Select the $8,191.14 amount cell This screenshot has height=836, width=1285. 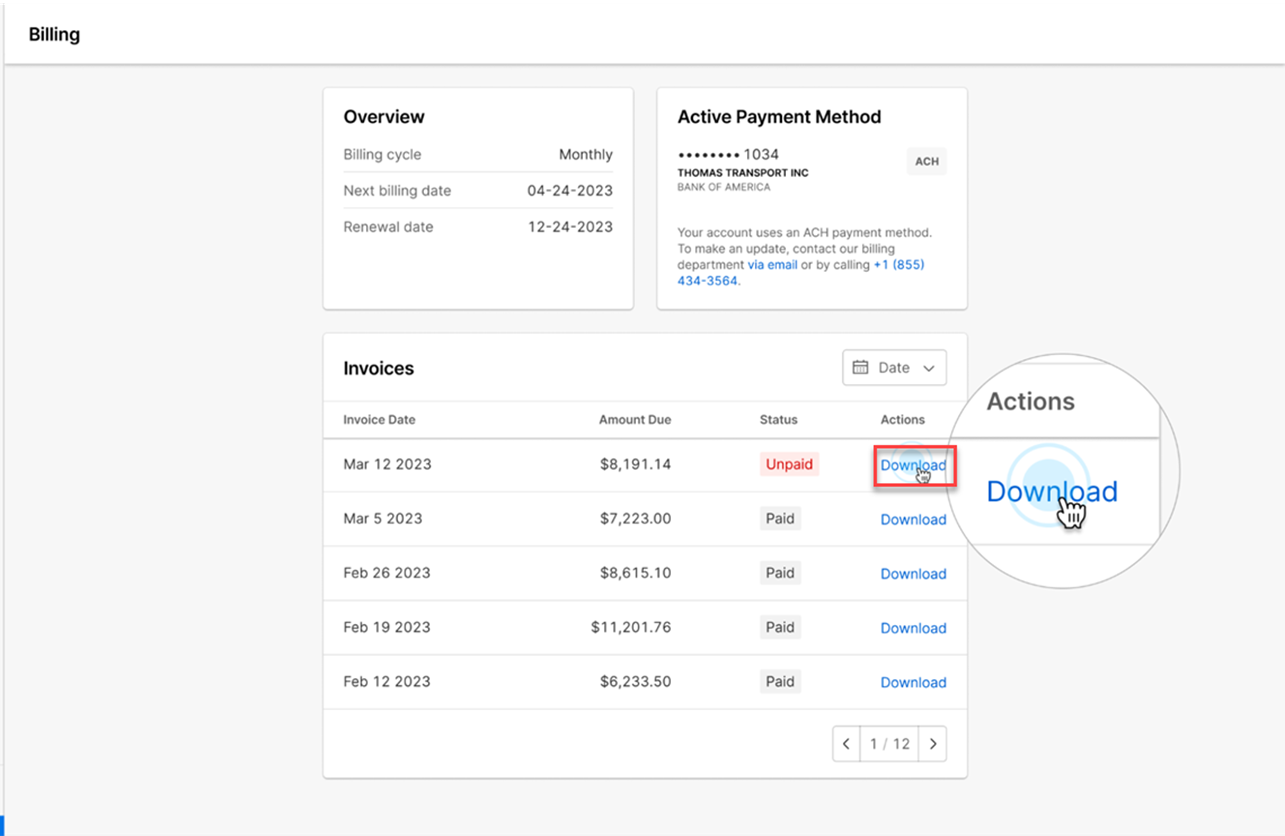pos(635,464)
